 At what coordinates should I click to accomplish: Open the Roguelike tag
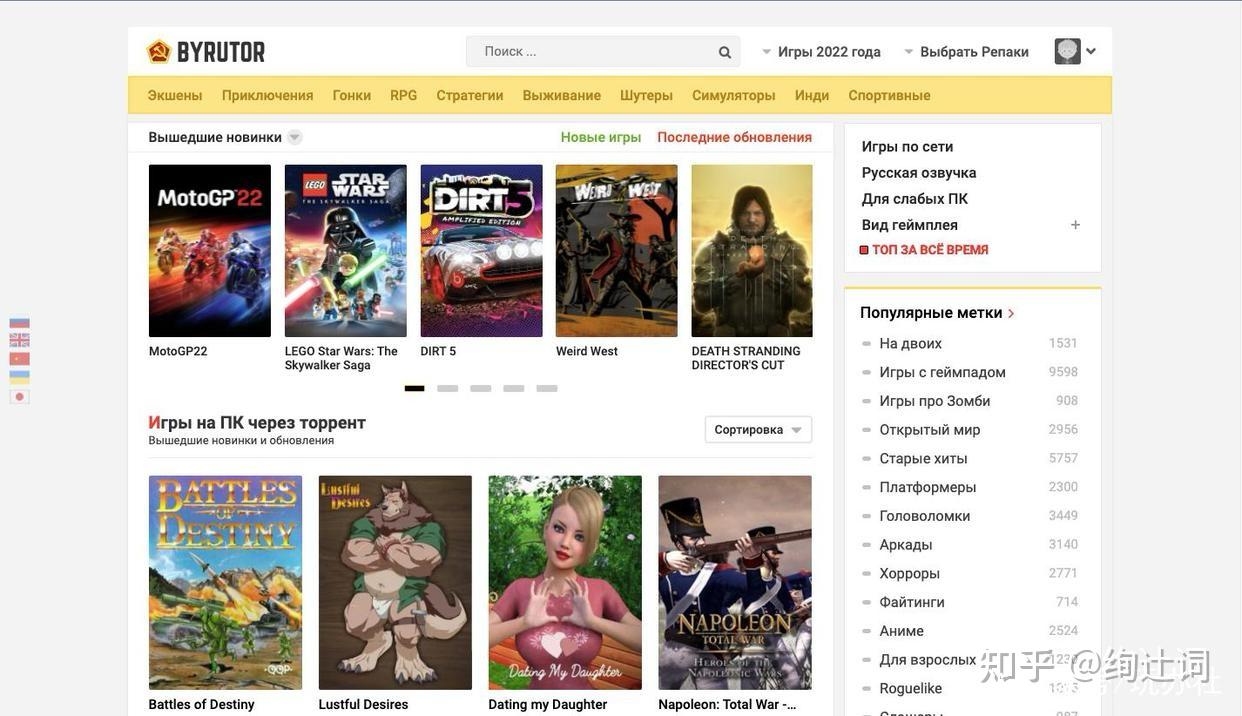pos(911,689)
